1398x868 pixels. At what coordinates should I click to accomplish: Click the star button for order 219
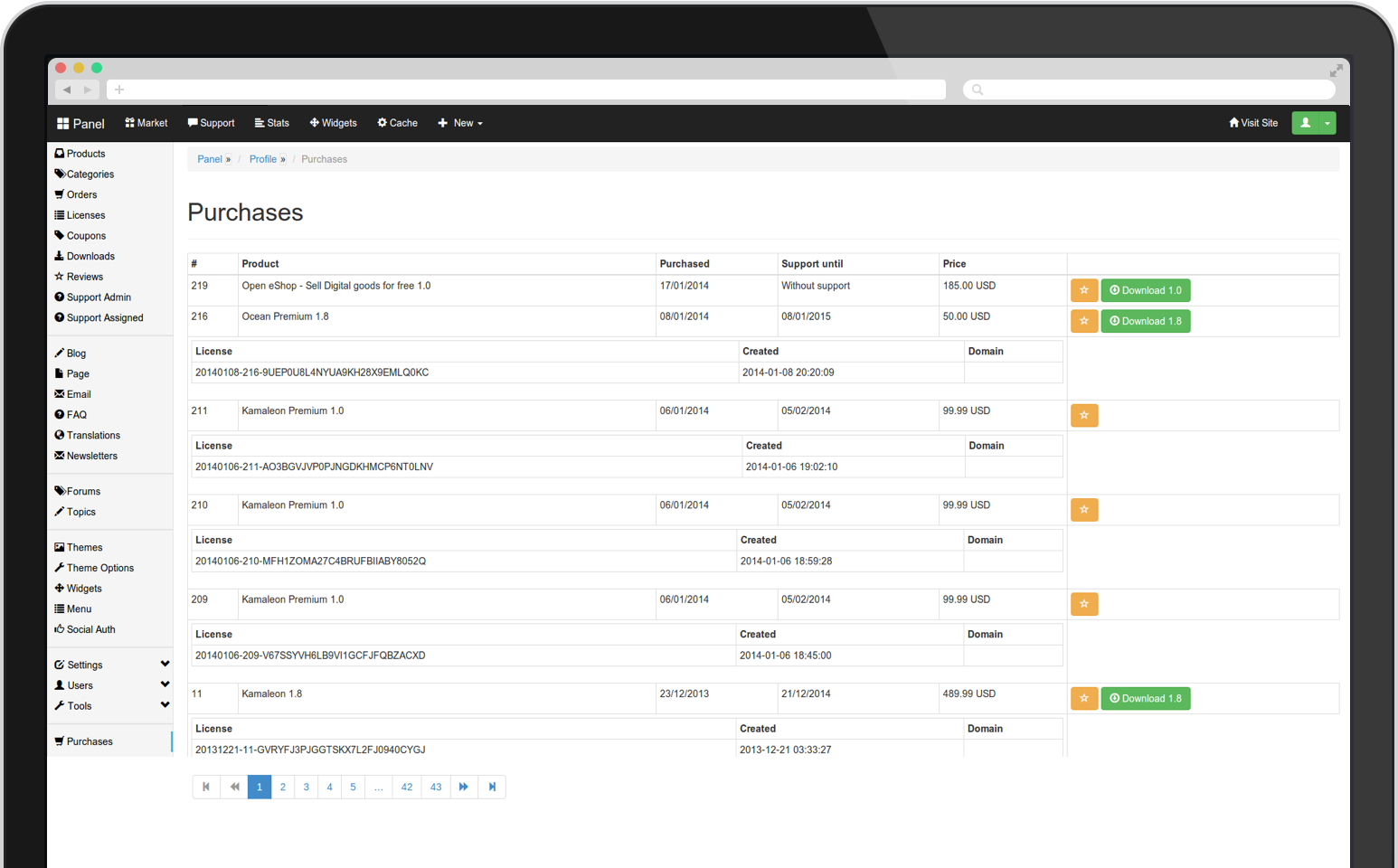click(x=1084, y=290)
